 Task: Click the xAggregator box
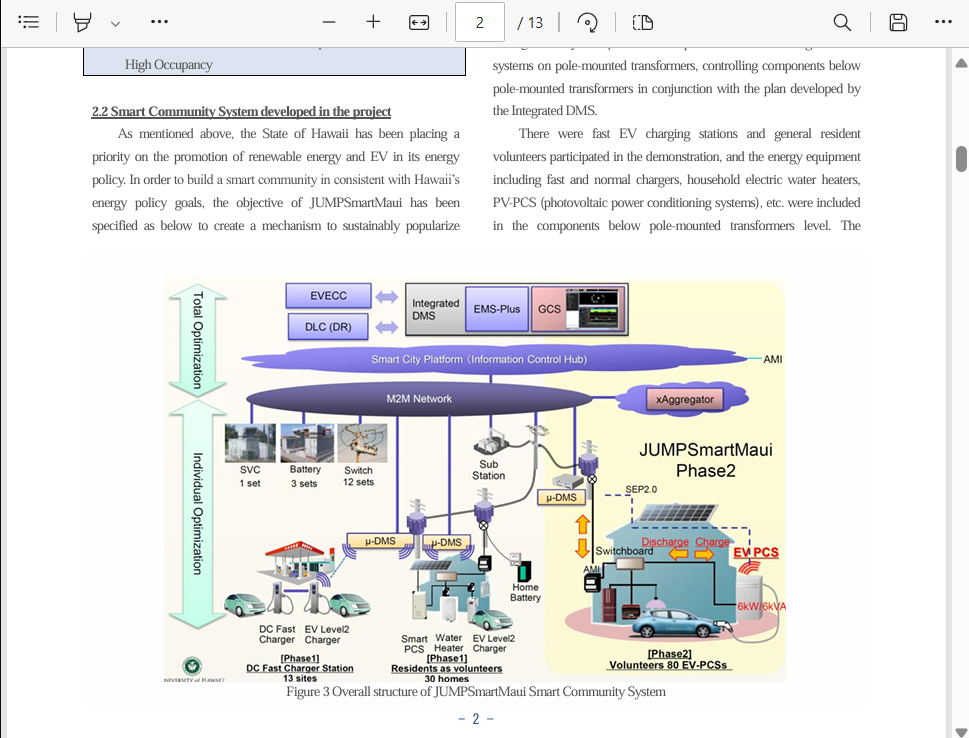[684, 399]
